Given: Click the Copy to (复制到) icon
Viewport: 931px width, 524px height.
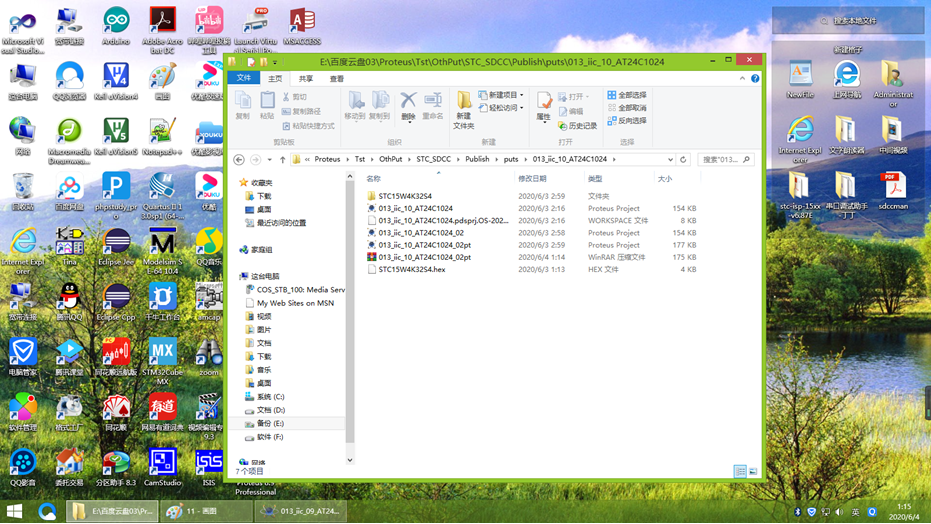Looking at the screenshot, I should pyautogui.click(x=379, y=106).
